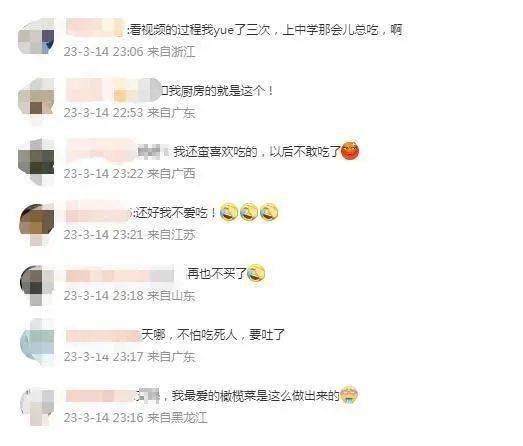Click the crying emoji after 橄榄菜是这么做出来的

349,395
